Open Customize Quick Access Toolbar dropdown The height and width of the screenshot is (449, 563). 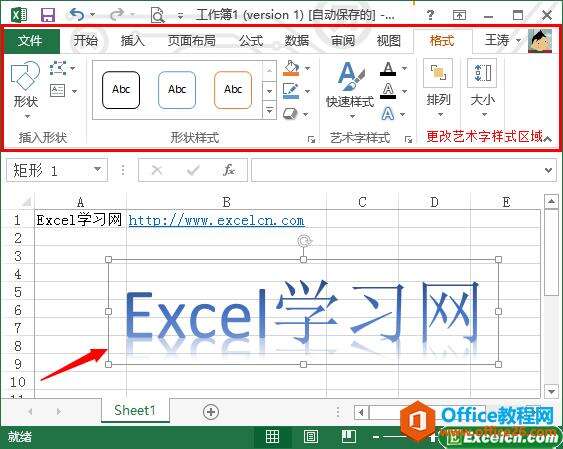coord(180,16)
